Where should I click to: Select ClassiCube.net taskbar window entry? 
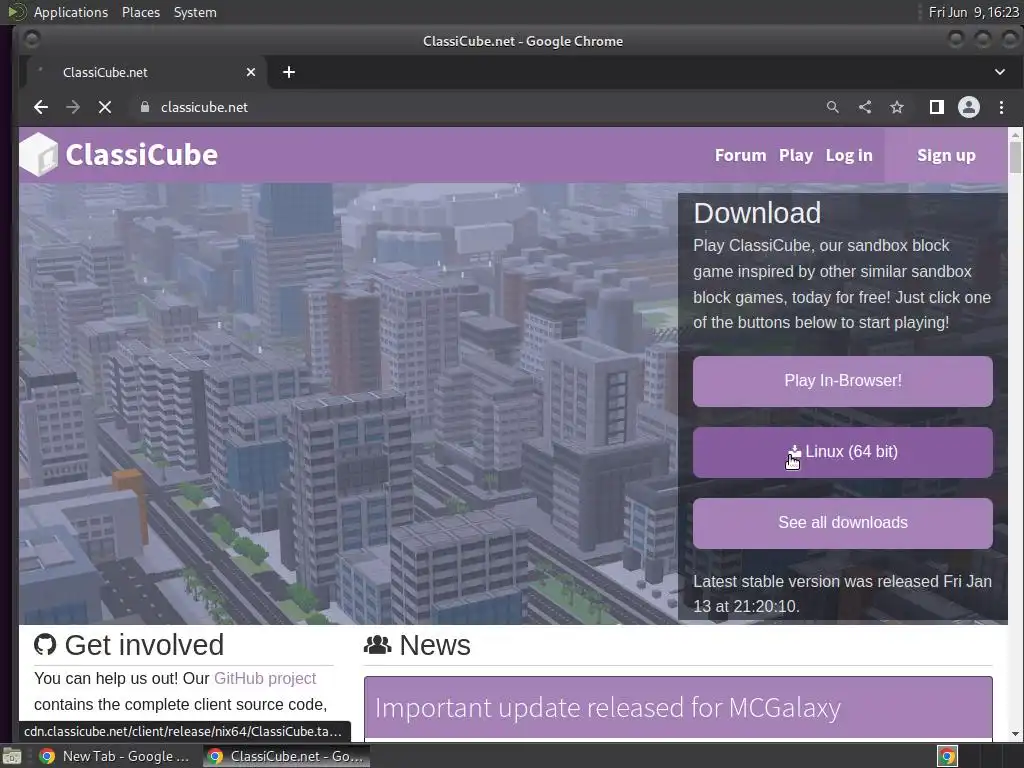[286, 756]
